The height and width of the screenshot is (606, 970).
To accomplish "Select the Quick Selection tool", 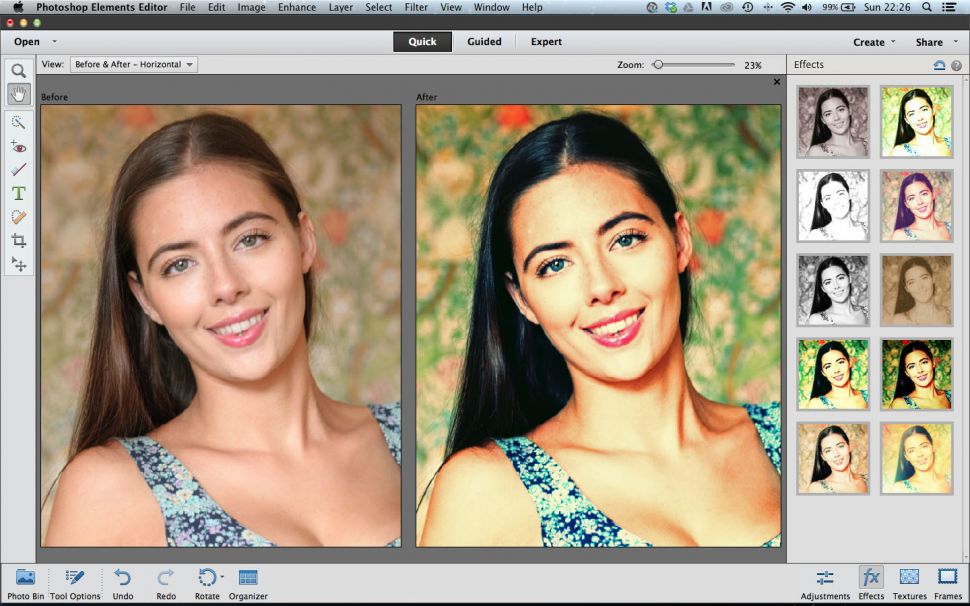I will pyautogui.click(x=18, y=122).
